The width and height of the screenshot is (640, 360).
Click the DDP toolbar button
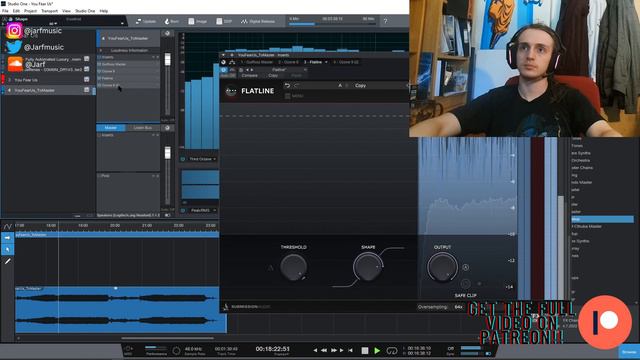[x=224, y=21]
